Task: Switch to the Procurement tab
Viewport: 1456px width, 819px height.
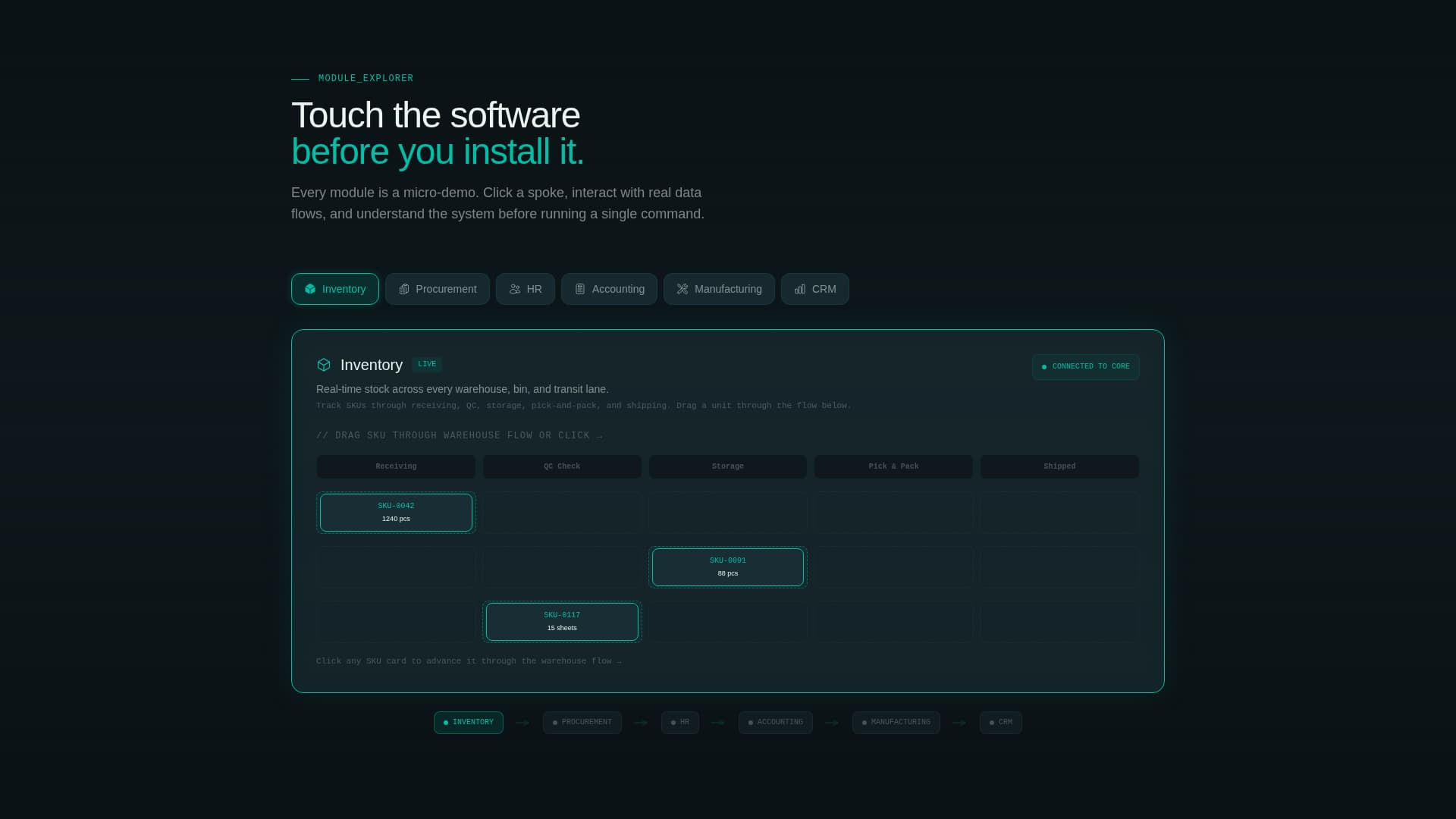Action: point(438,289)
